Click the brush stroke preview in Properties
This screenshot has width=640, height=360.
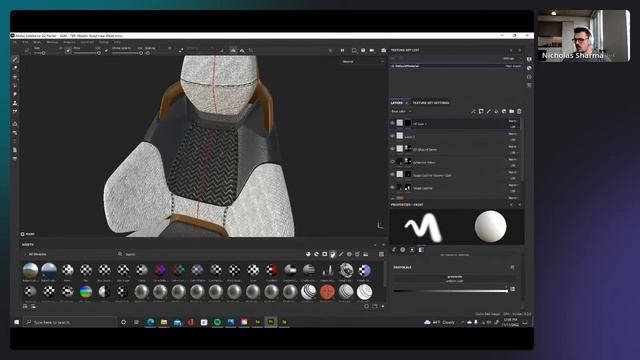point(423,227)
